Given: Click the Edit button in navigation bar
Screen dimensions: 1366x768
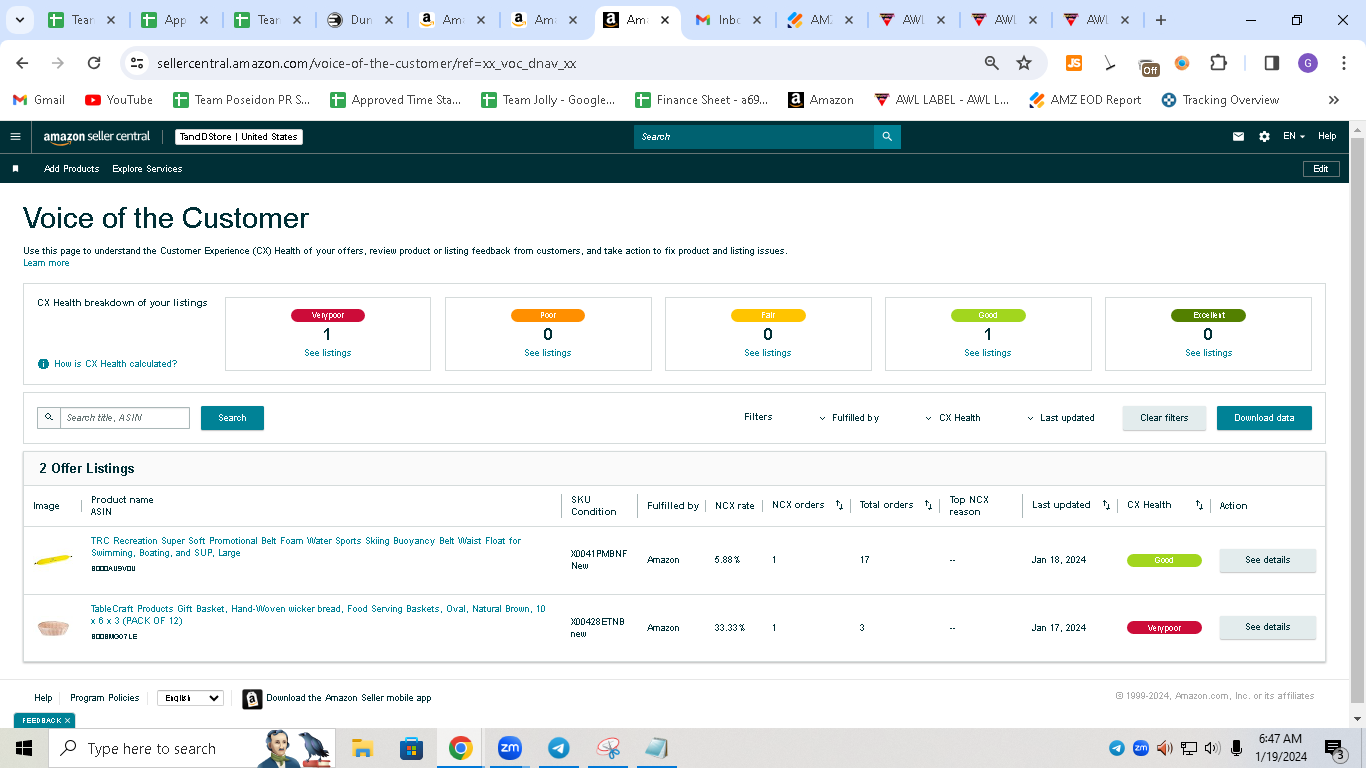Looking at the screenshot, I should tap(1321, 169).
